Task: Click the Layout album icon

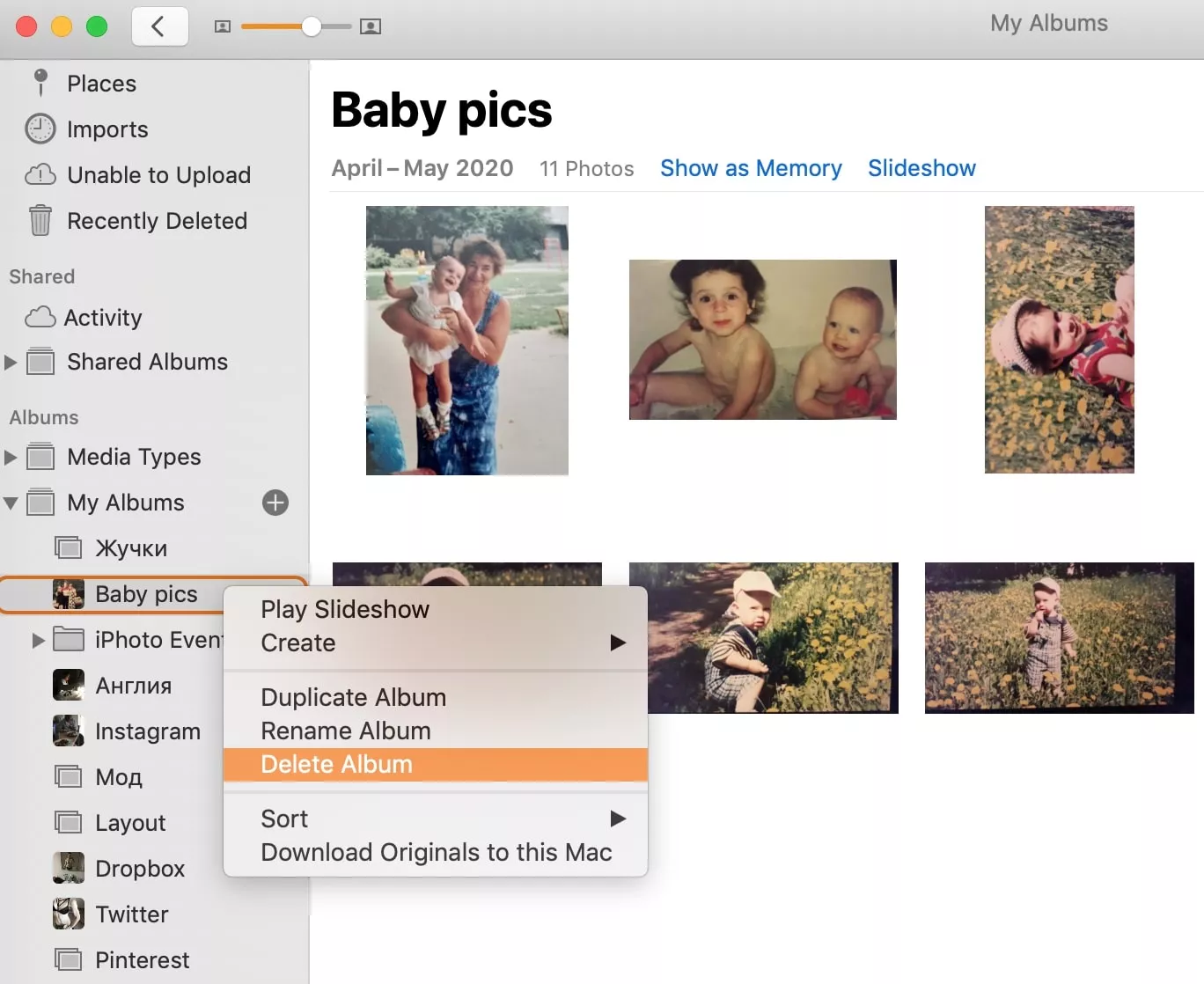Action: pyautogui.click(x=69, y=822)
